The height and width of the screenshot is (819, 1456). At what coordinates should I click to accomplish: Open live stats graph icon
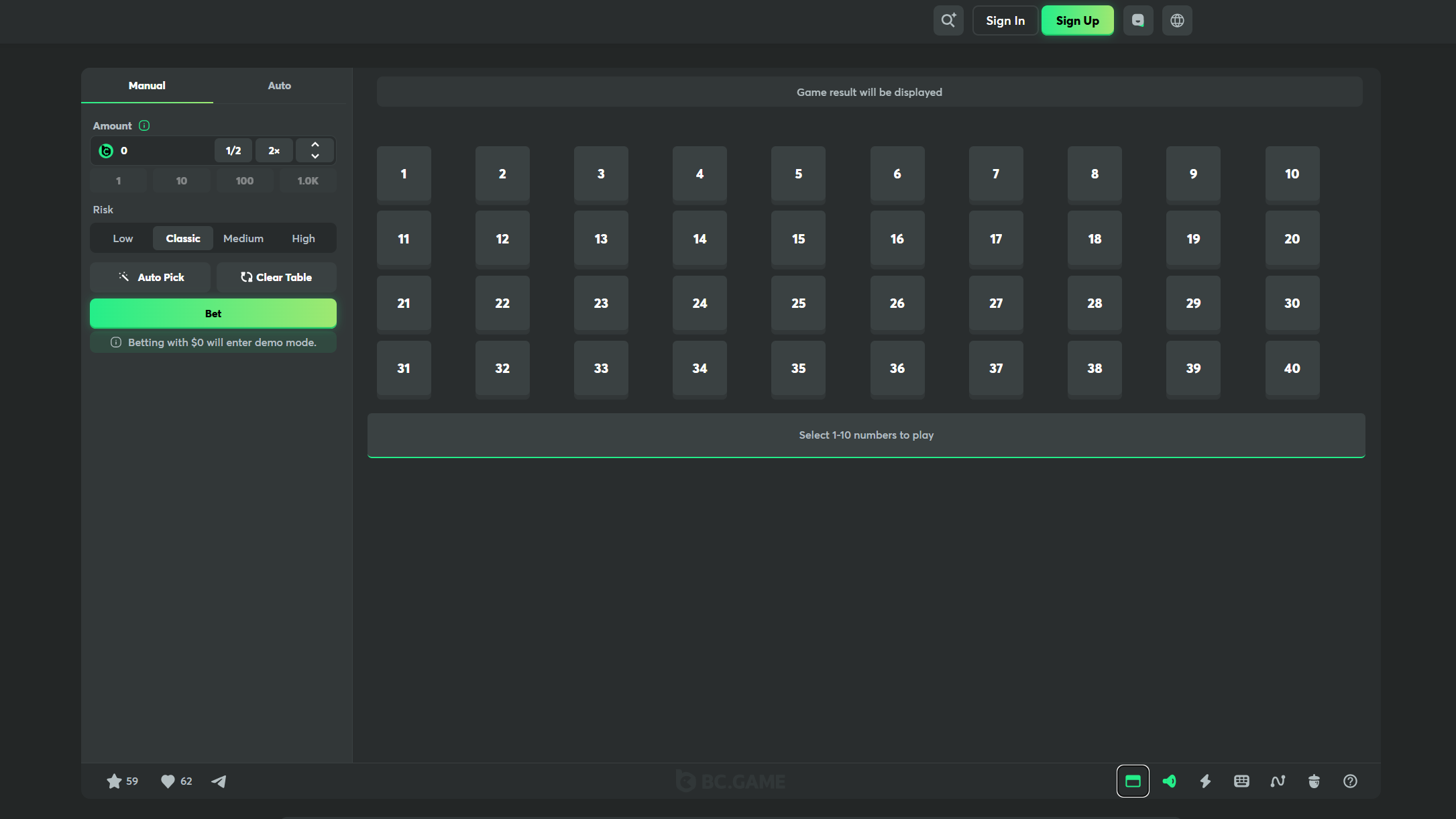tap(1278, 781)
